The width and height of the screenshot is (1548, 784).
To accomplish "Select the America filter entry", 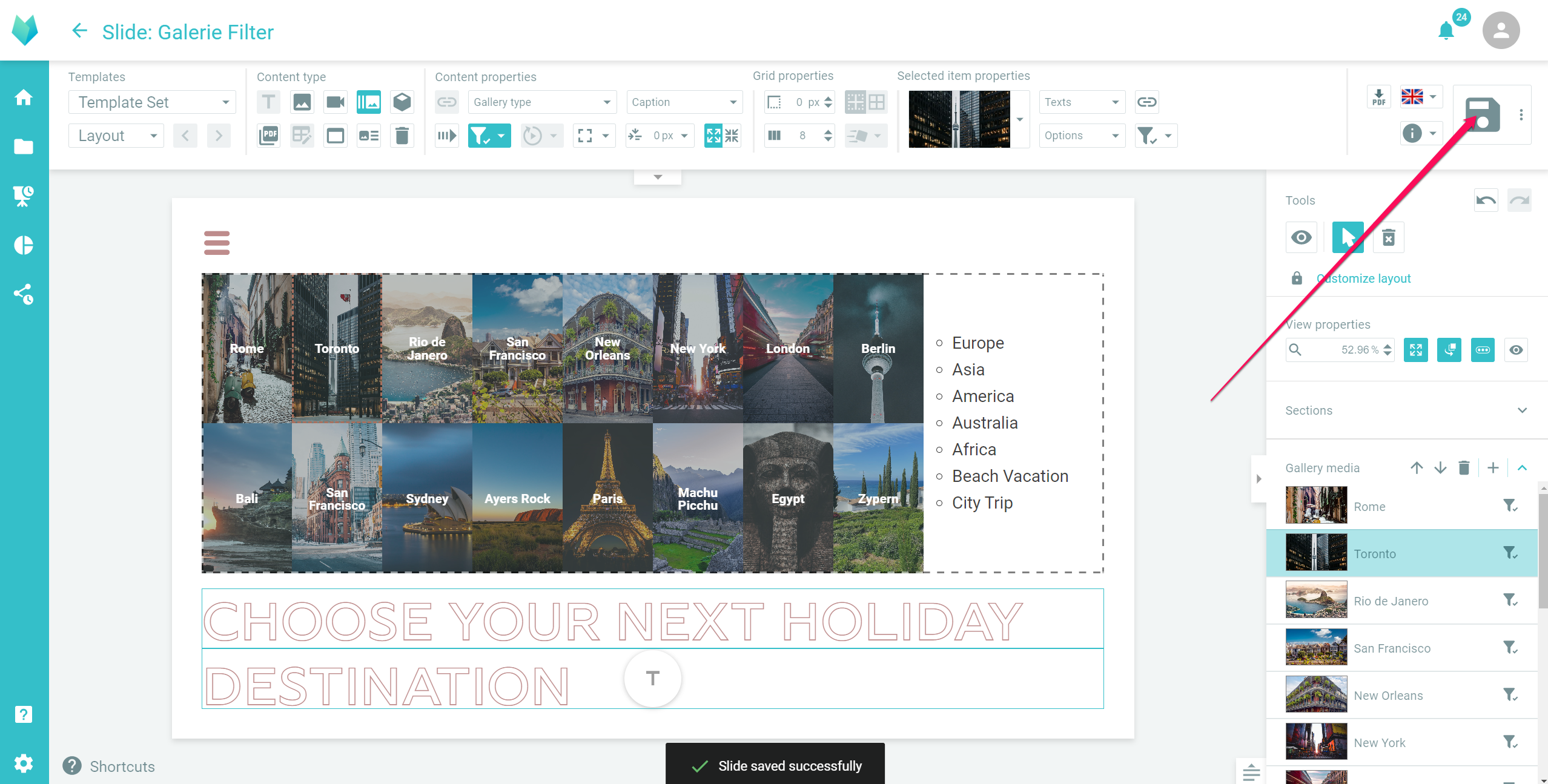I will point(982,396).
